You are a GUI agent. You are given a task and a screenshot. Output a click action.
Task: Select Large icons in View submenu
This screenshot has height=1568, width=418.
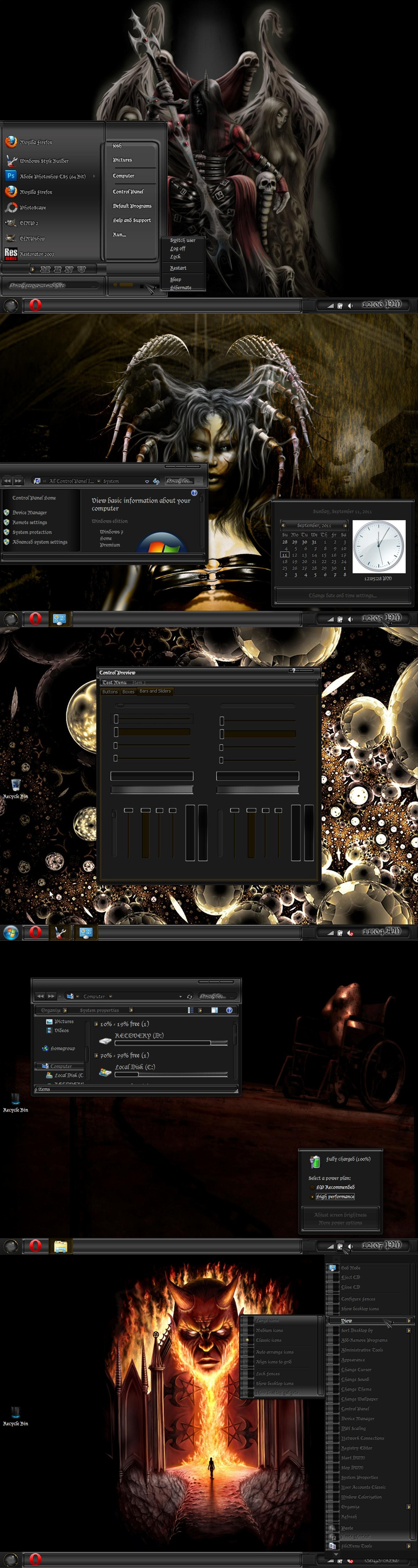click(x=268, y=1321)
